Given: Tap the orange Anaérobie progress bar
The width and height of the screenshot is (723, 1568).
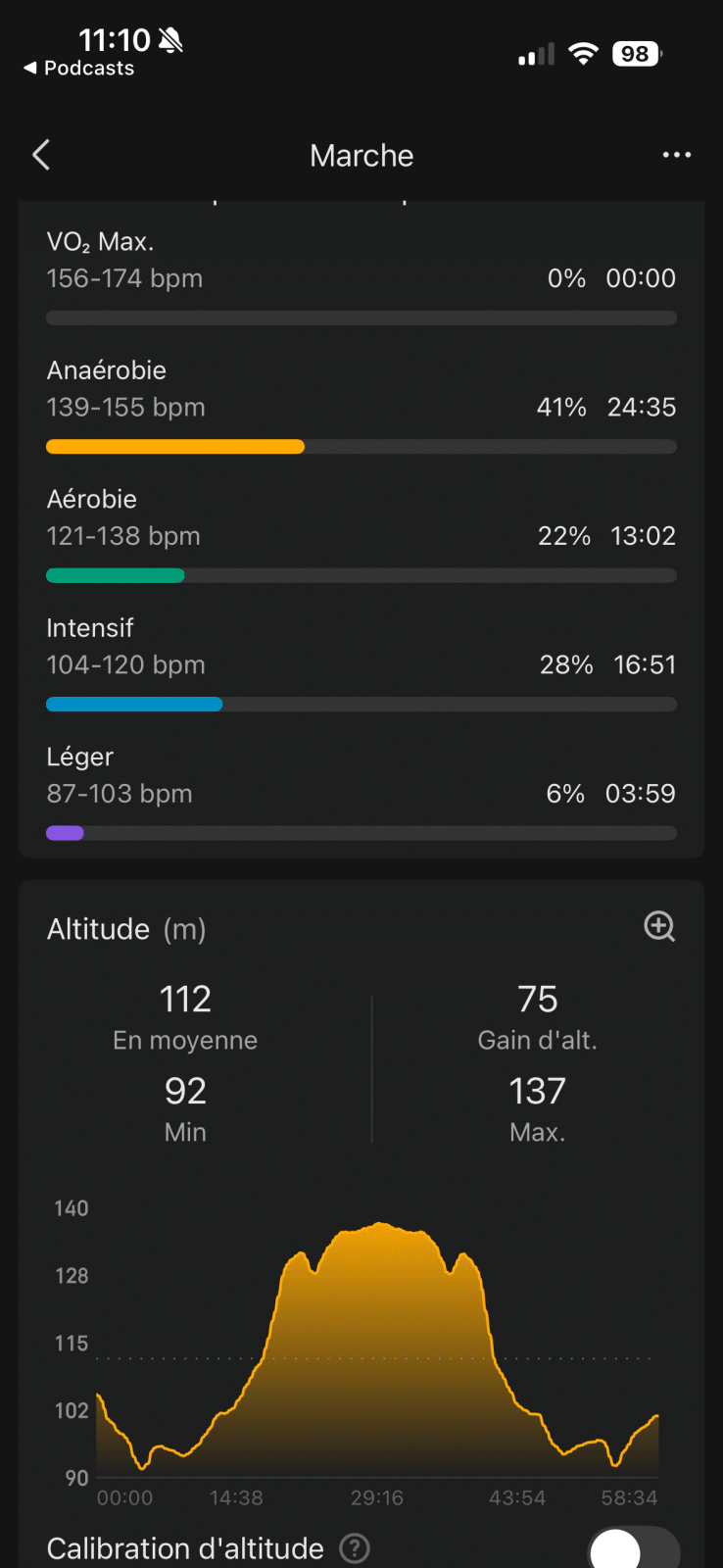Looking at the screenshot, I should (175, 447).
